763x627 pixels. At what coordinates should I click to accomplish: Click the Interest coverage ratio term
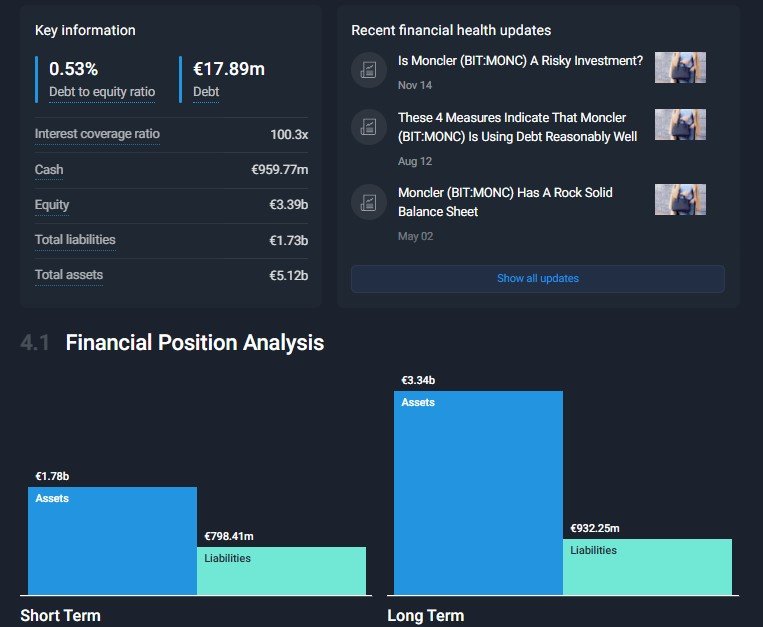coord(97,134)
